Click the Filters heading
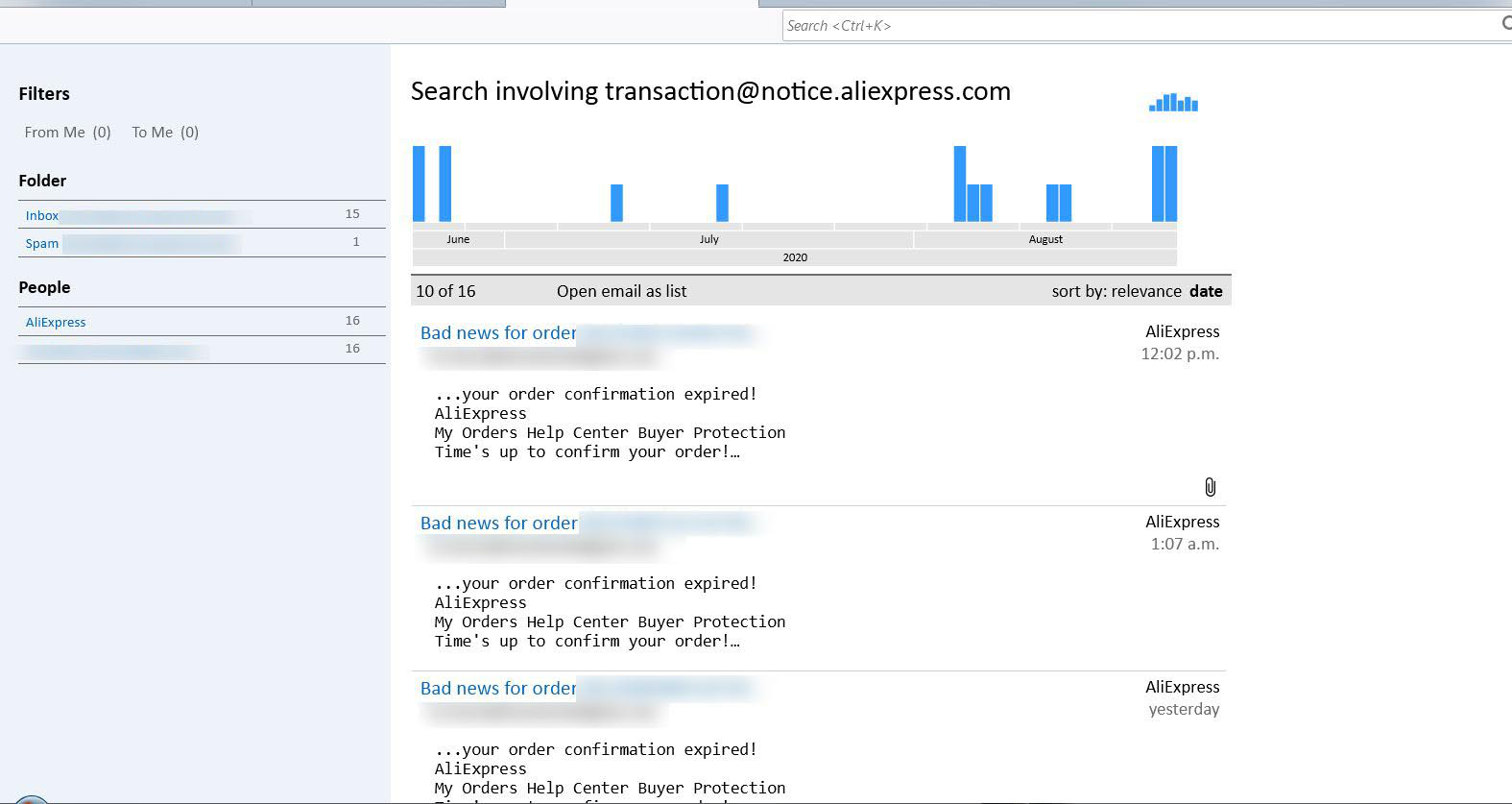 (44, 94)
